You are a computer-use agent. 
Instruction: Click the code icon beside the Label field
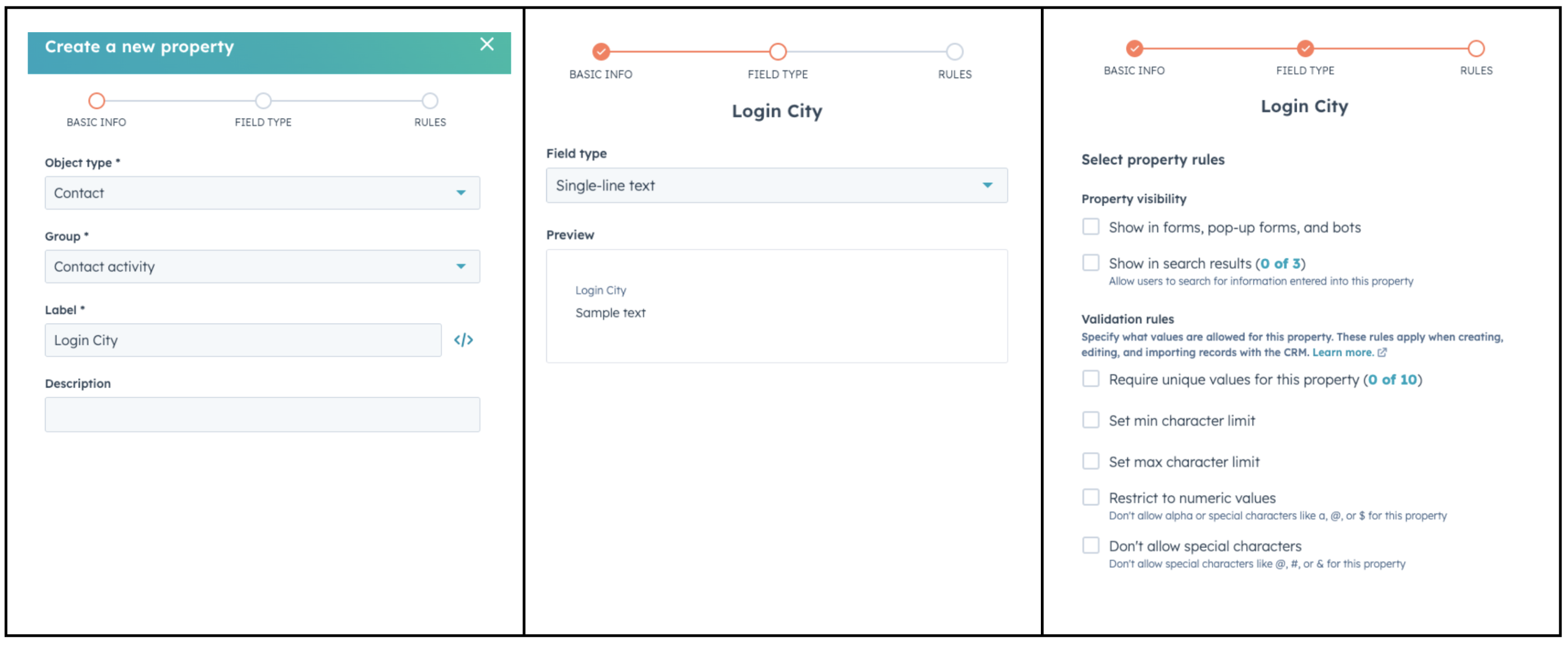[x=463, y=340]
